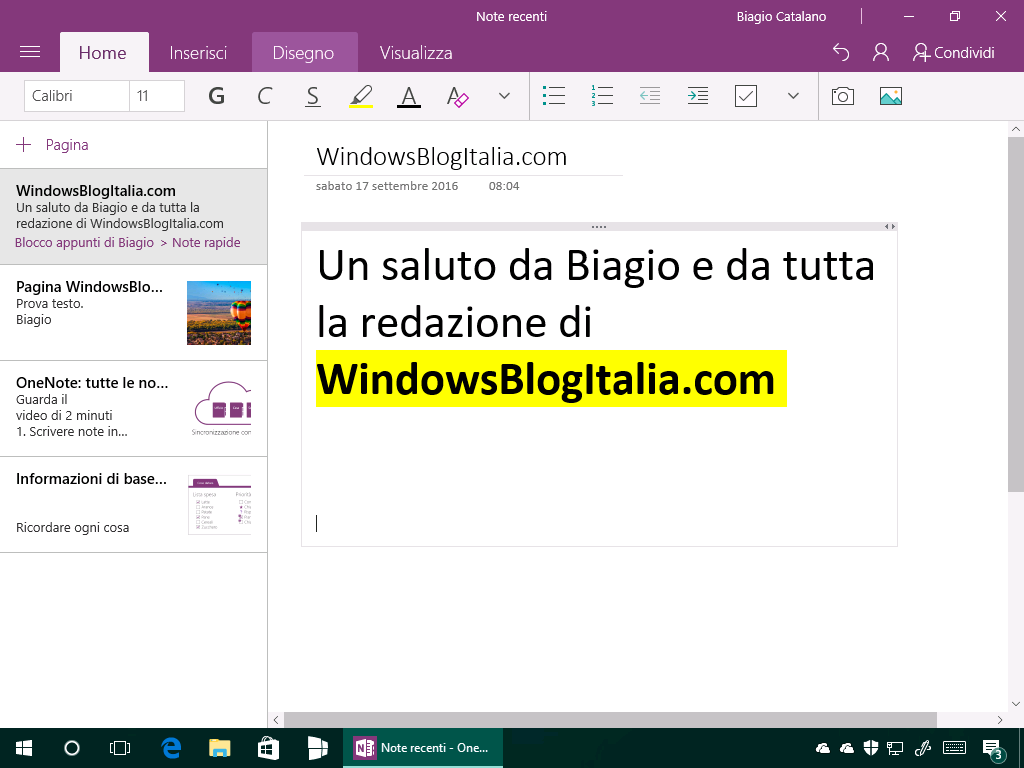Insert a picture from file
This screenshot has height=768, width=1024.
(891, 96)
